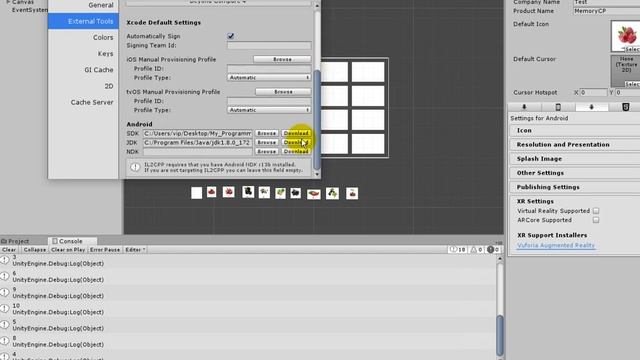640x360 pixels.
Task: Click log icon of entry '10'
Action: 4,309
